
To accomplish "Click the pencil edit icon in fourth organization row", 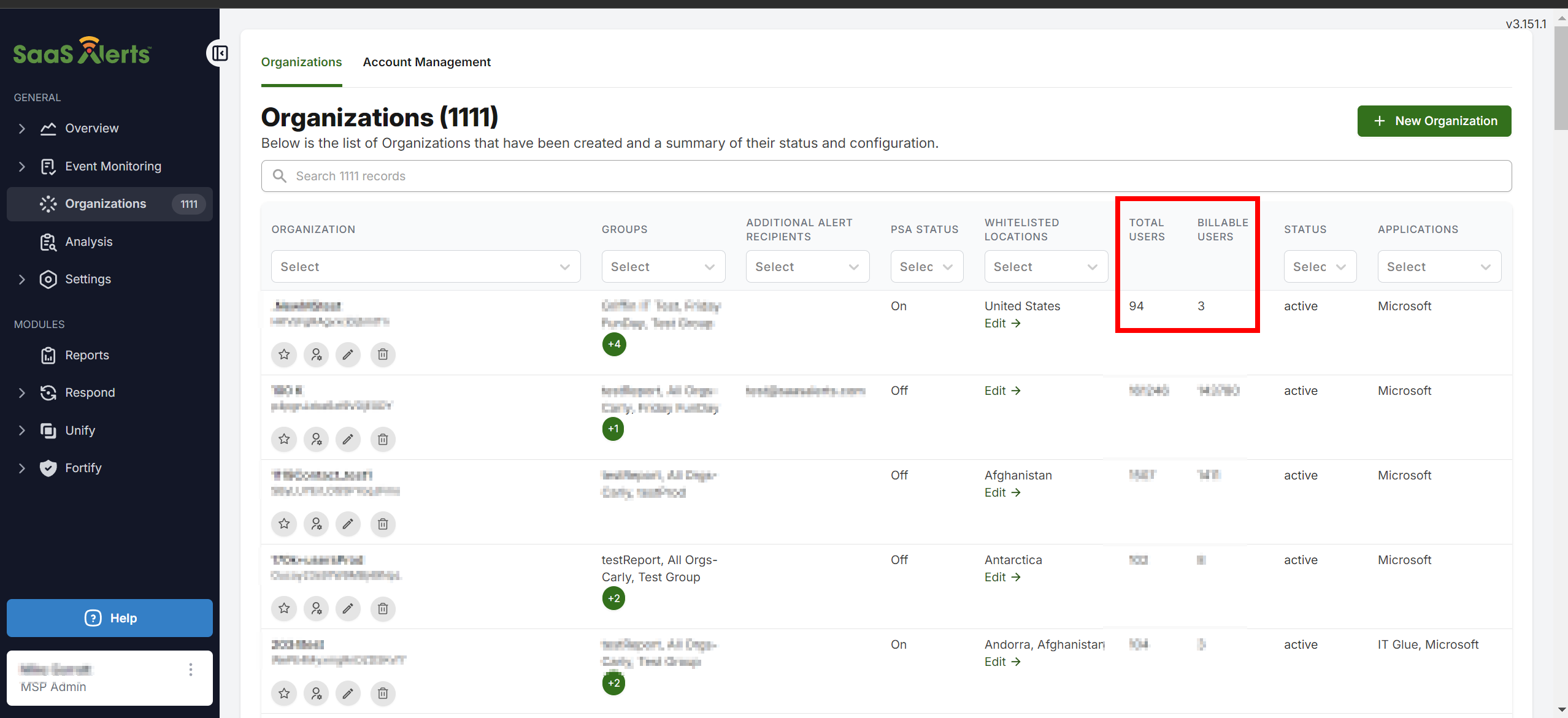I will [348, 608].
